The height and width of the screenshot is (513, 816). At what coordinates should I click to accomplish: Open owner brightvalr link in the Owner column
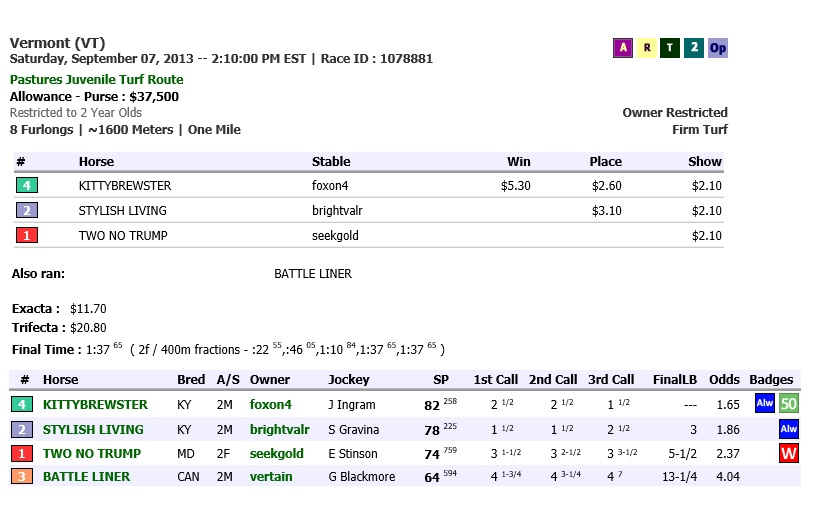279,429
